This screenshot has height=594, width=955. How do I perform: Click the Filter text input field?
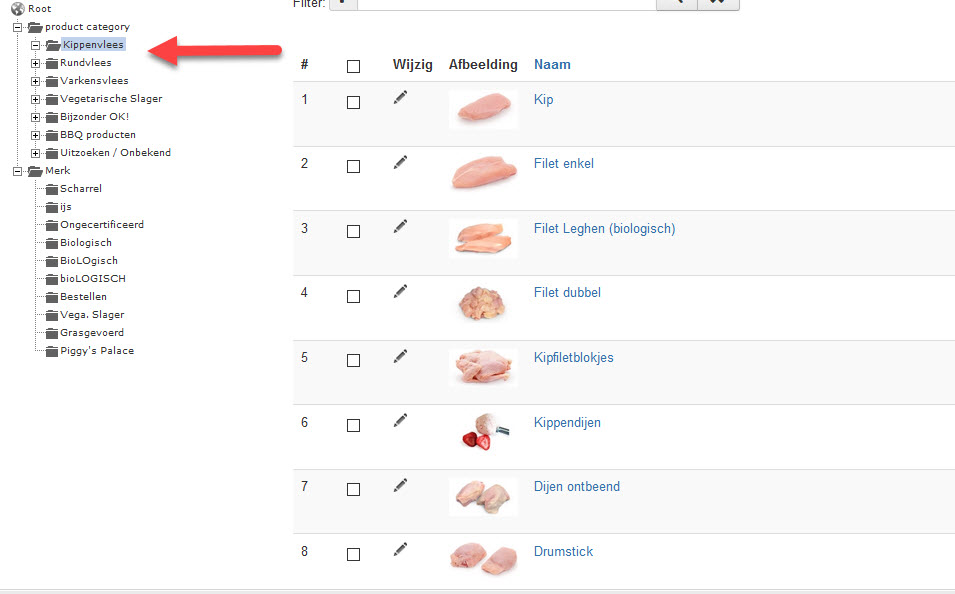tap(507, 4)
